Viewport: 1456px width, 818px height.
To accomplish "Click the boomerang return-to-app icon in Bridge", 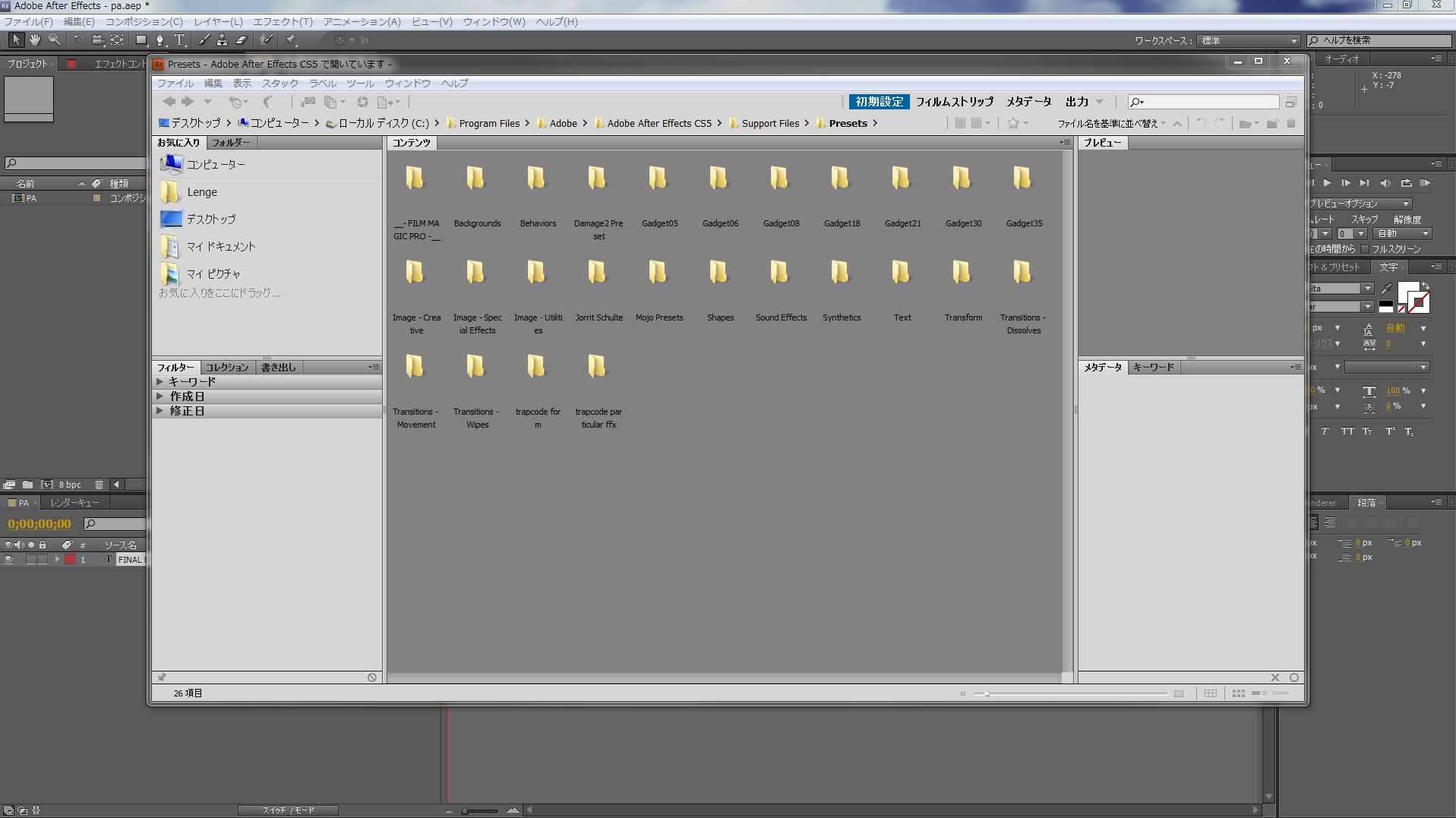I will (267, 102).
